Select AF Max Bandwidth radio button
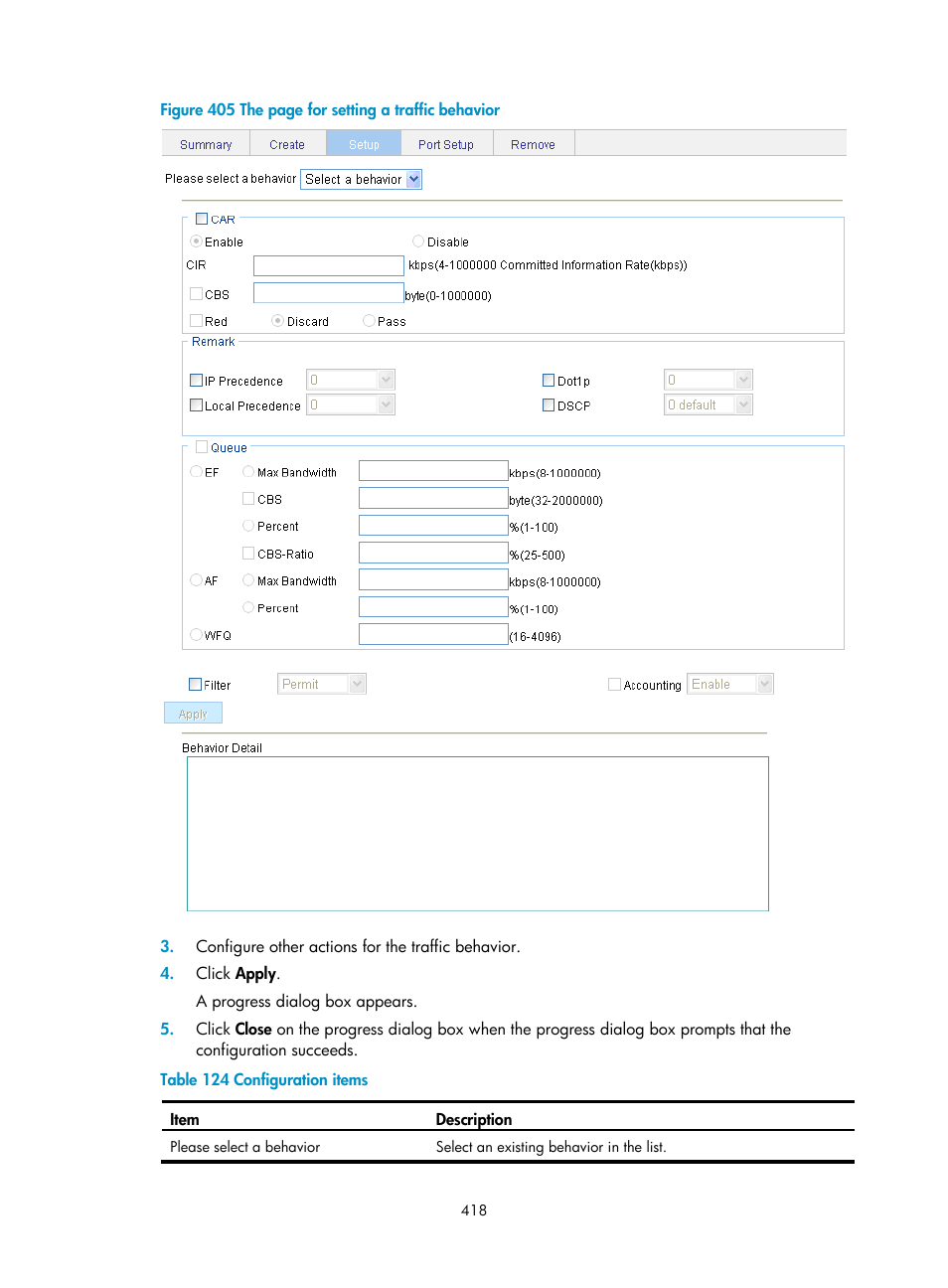Screen dimensions: 948x1288 coord(248,580)
